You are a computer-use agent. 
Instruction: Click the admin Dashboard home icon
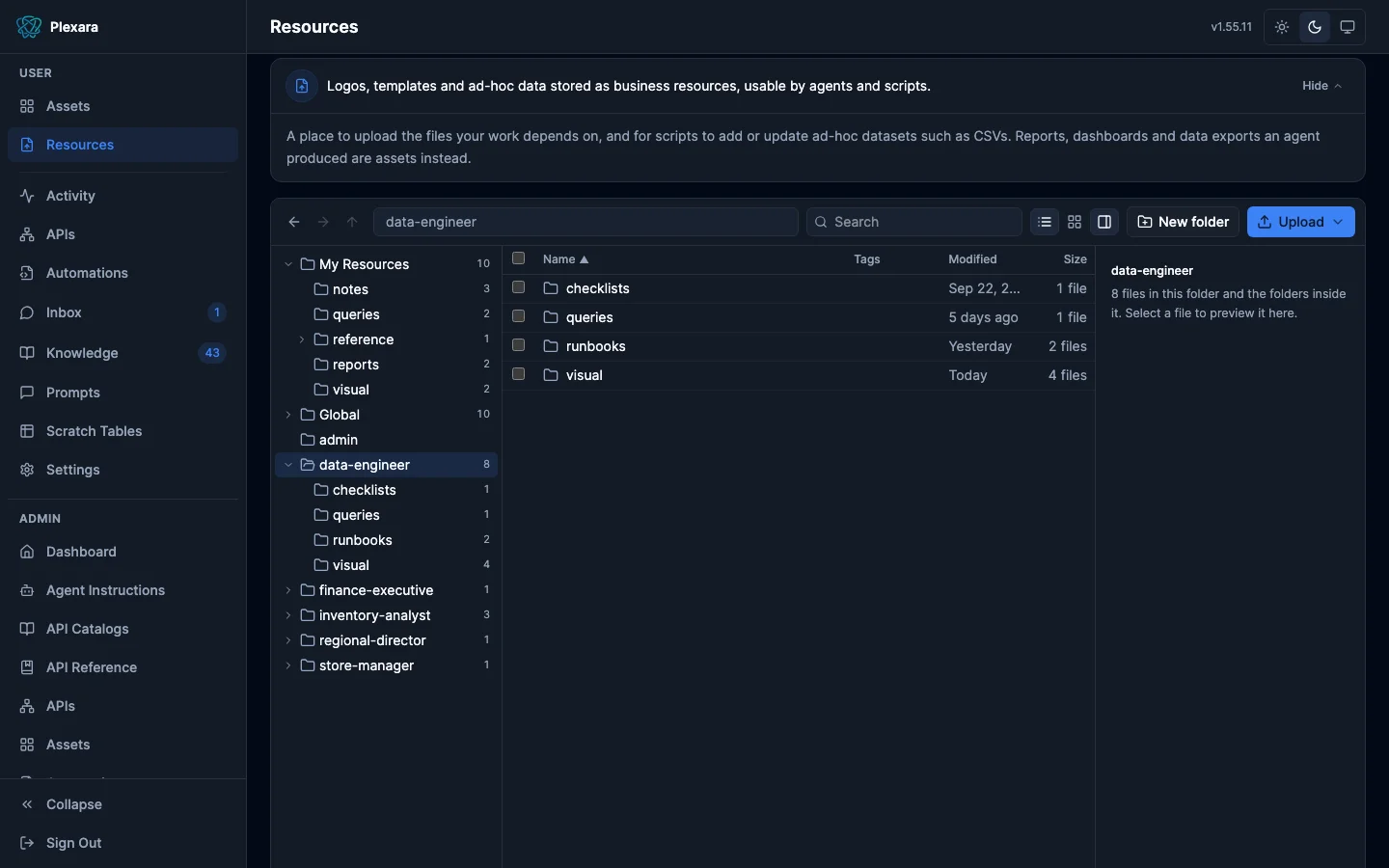(27, 552)
